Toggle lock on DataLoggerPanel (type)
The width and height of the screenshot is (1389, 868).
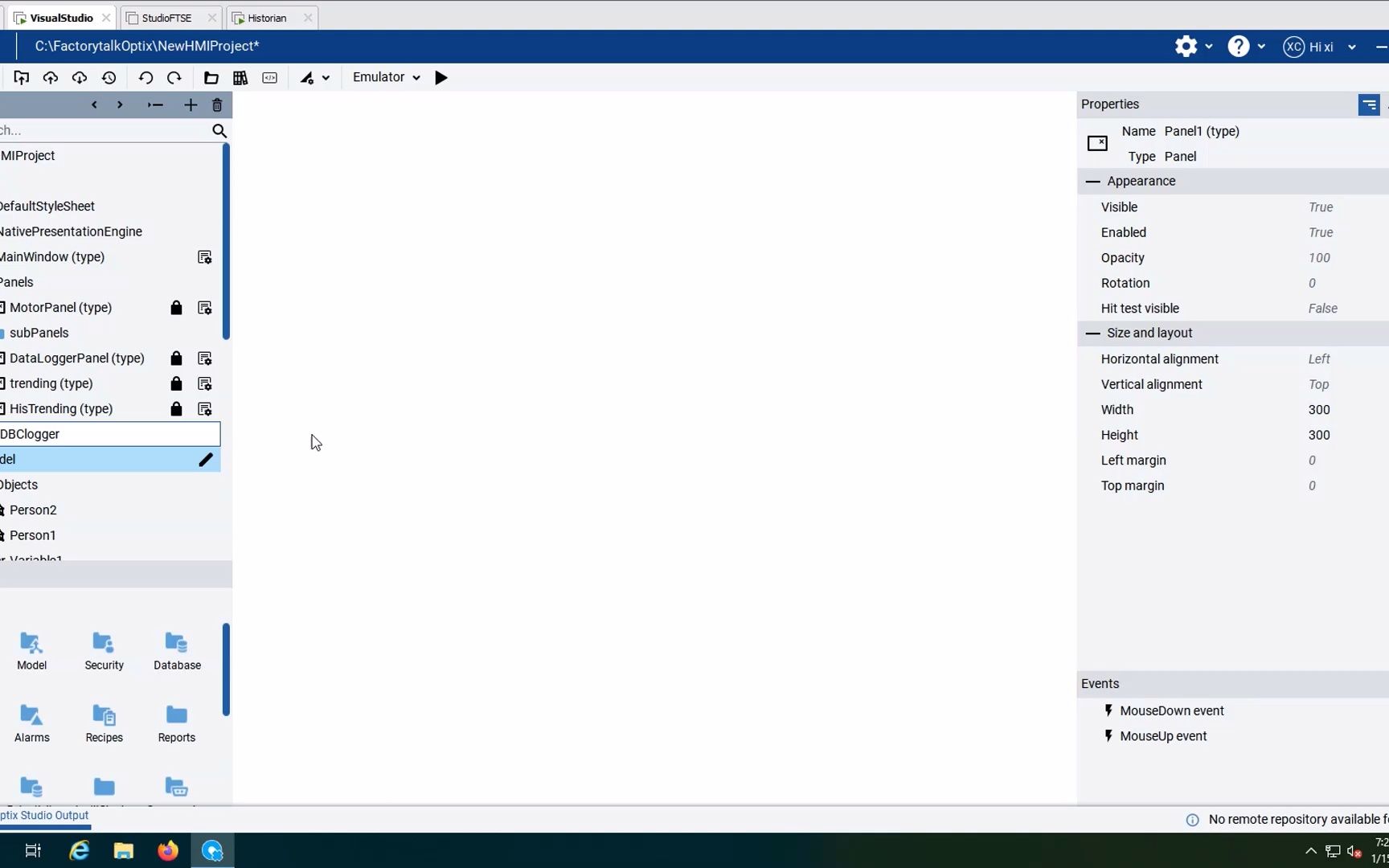tap(176, 358)
